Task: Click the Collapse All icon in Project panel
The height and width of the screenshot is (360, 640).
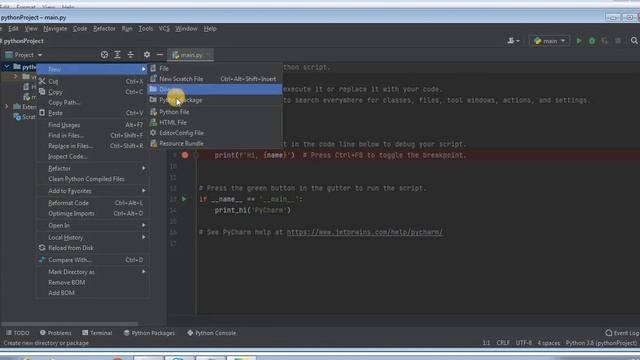Action: (x=130, y=55)
